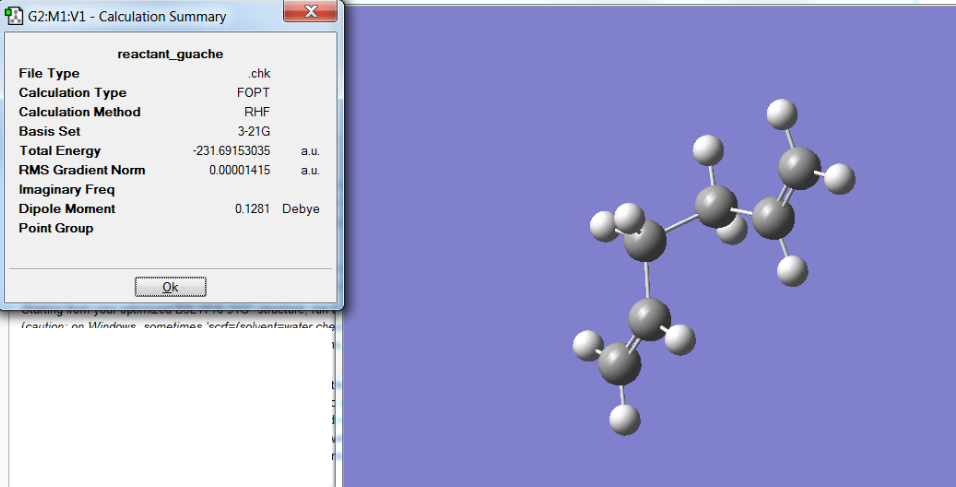Select the Total Energy value -231.69153035
Screen dimensions: 956x487
point(232,151)
